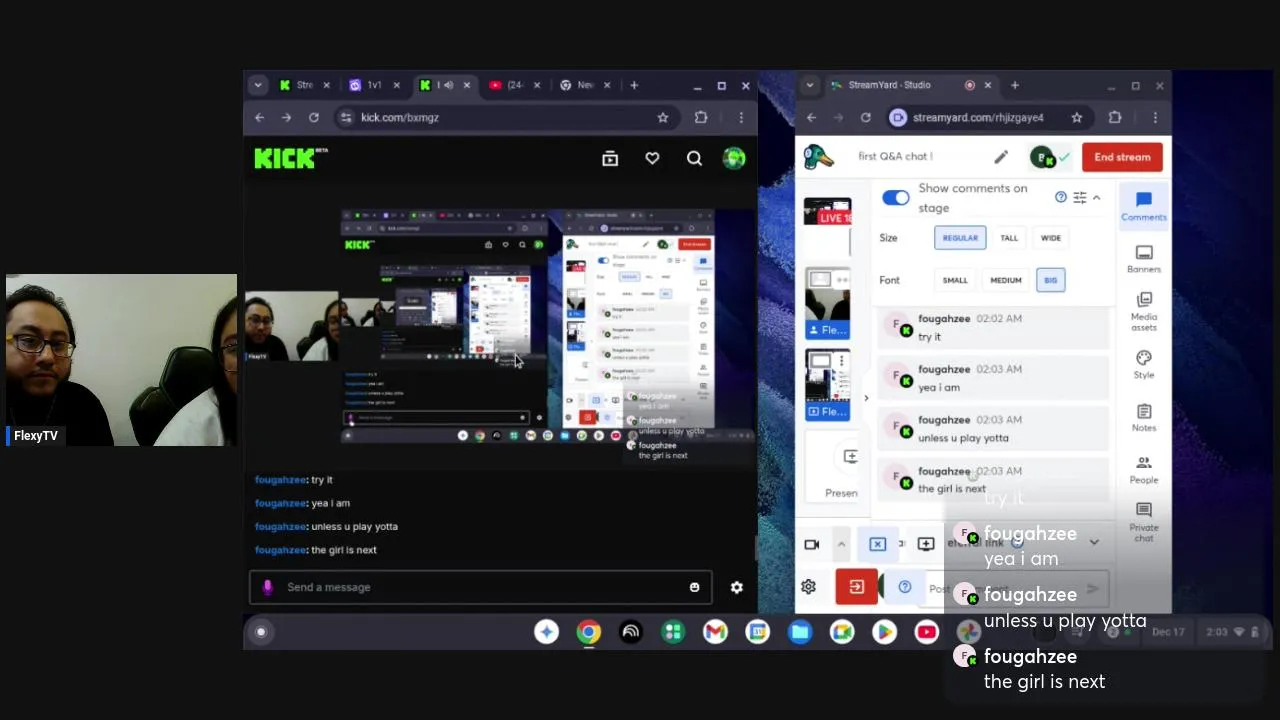
Task: Open new tab in Kick window
Action: tap(634, 85)
